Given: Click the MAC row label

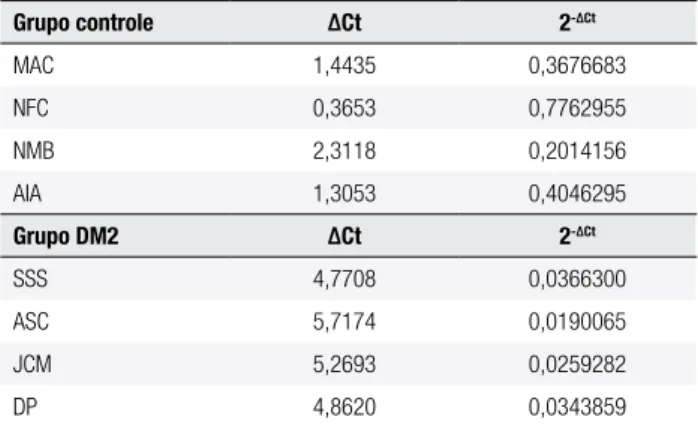Looking at the screenshot, I should (x=34, y=65).
